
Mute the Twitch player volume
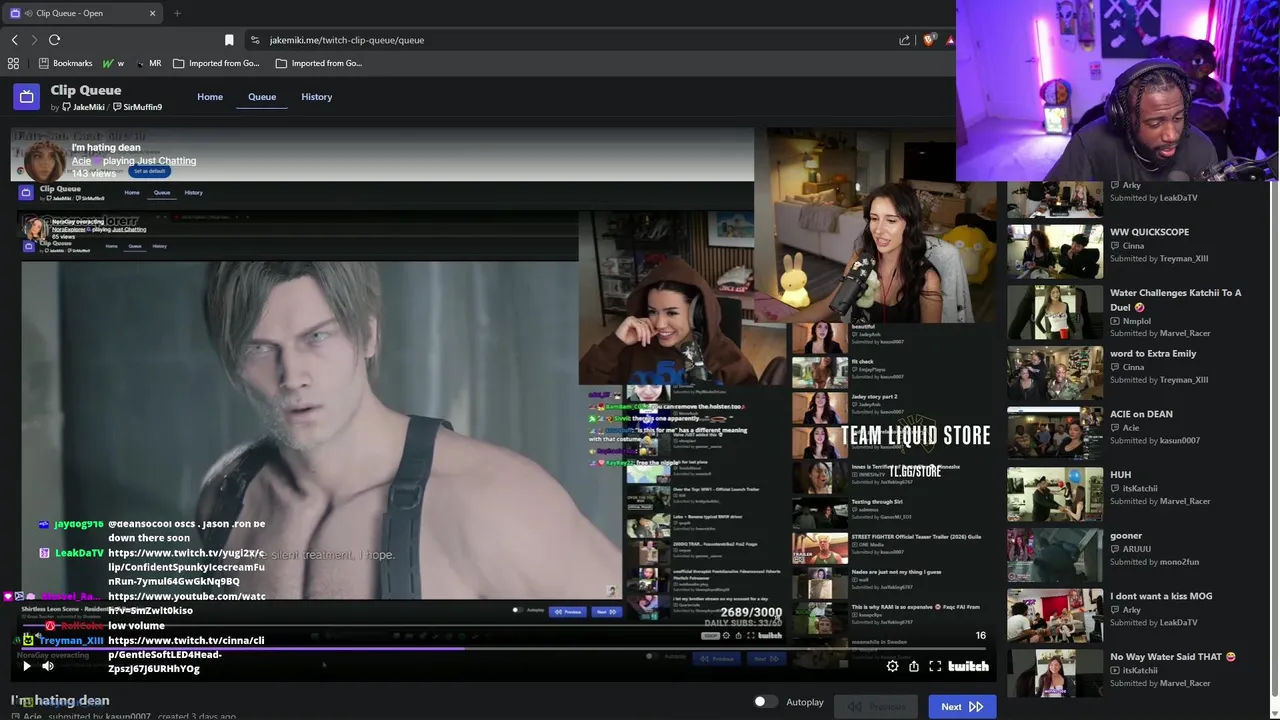pyautogui.click(x=47, y=666)
